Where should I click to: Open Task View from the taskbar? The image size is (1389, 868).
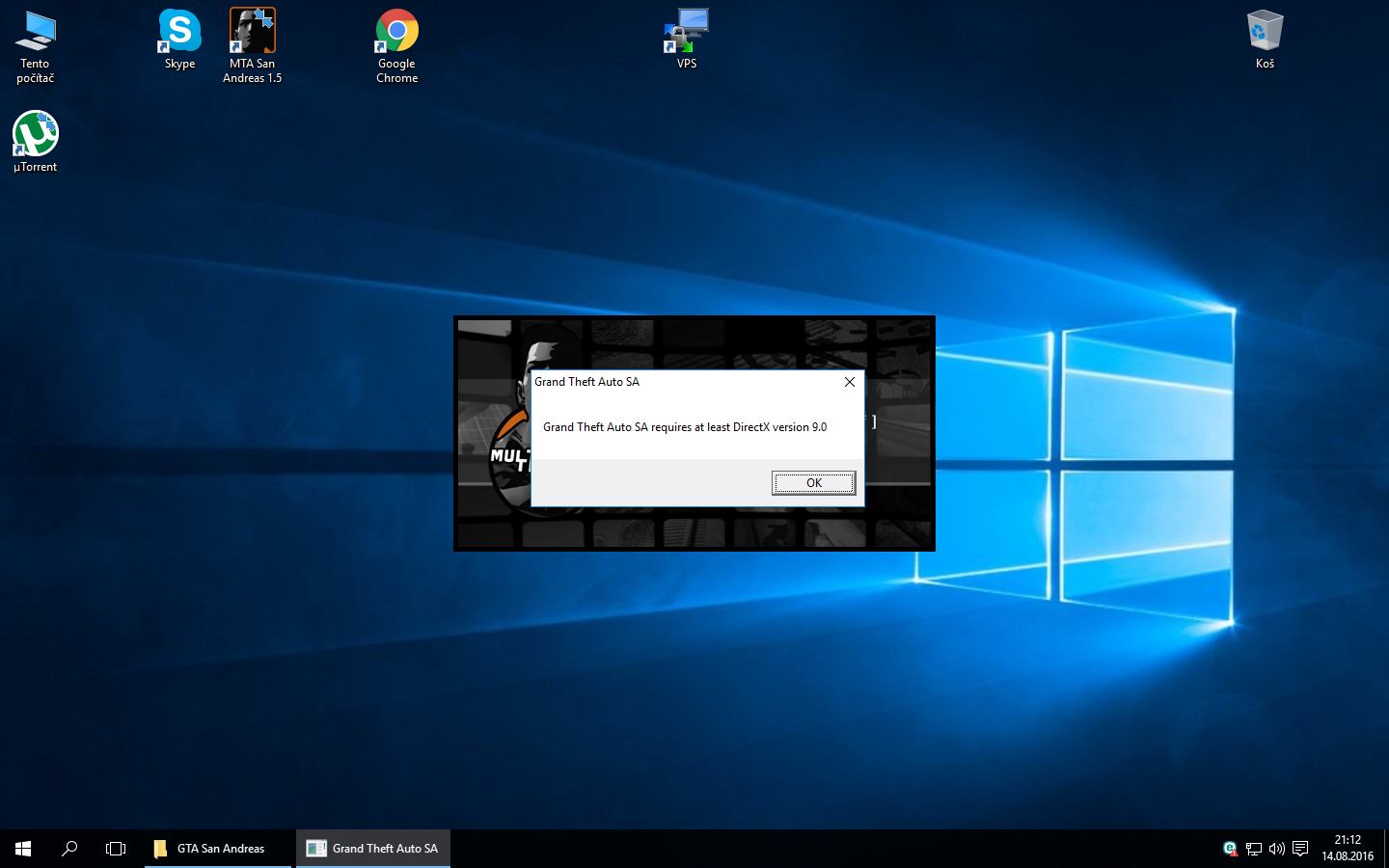[116, 849]
